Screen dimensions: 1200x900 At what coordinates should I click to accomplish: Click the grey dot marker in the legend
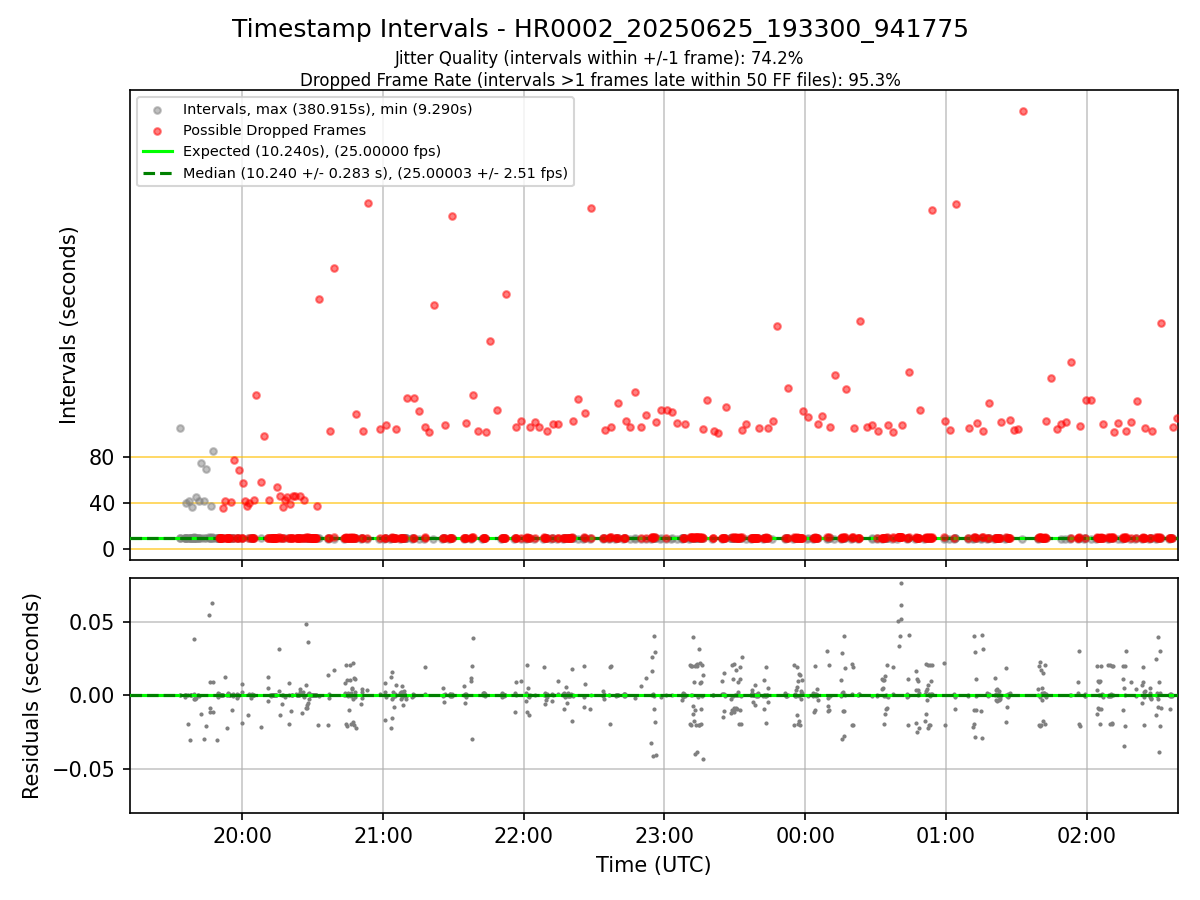coord(155,109)
